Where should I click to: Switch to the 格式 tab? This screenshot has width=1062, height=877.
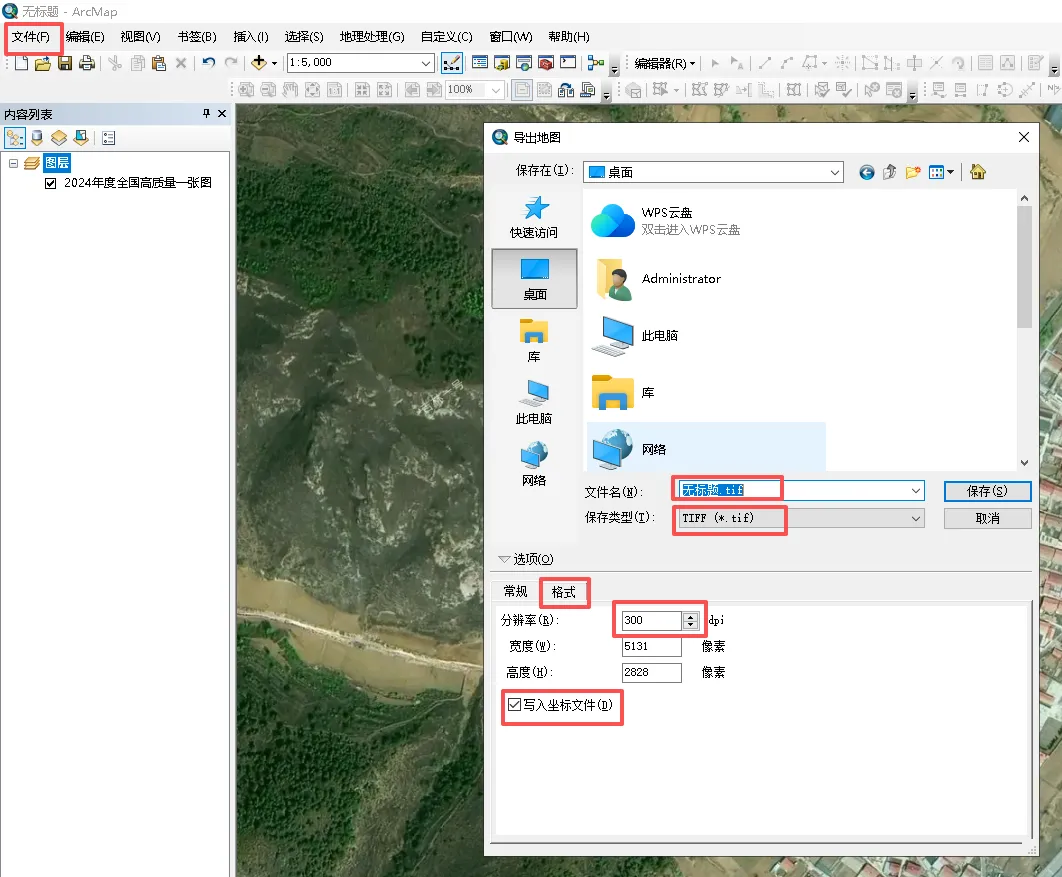[564, 592]
